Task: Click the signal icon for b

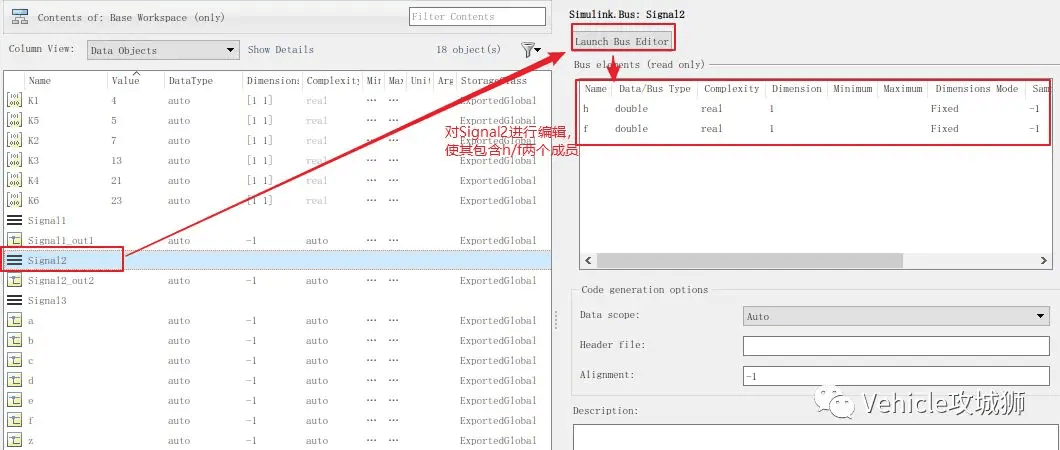Action: pyautogui.click(x=14, y=341)
